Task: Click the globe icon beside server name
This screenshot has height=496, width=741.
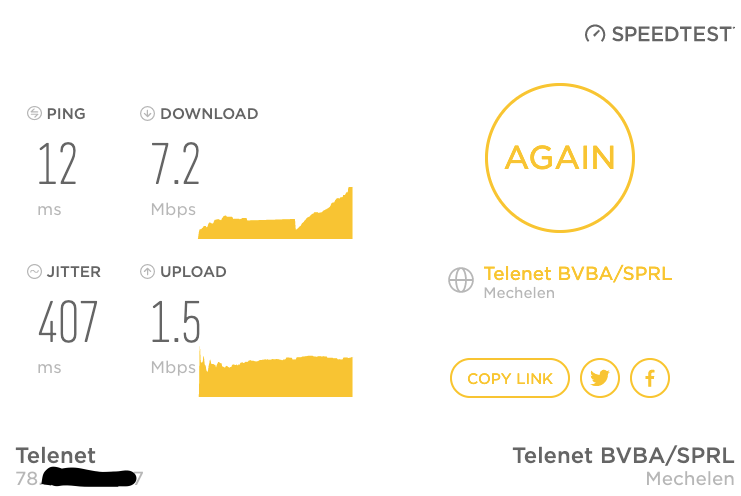Action: pos(461,280)
